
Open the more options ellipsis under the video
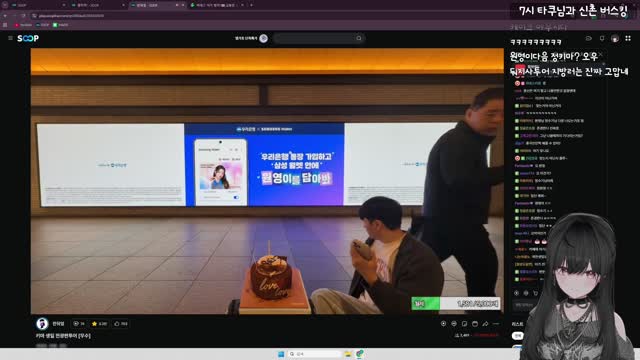496,324
